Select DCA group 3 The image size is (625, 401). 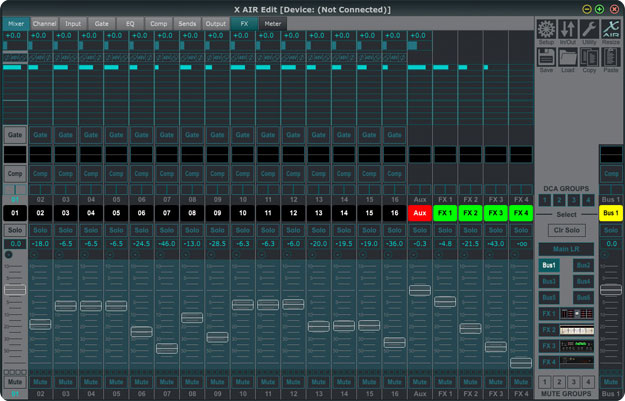pyautogui.click(x=574, y=200)
